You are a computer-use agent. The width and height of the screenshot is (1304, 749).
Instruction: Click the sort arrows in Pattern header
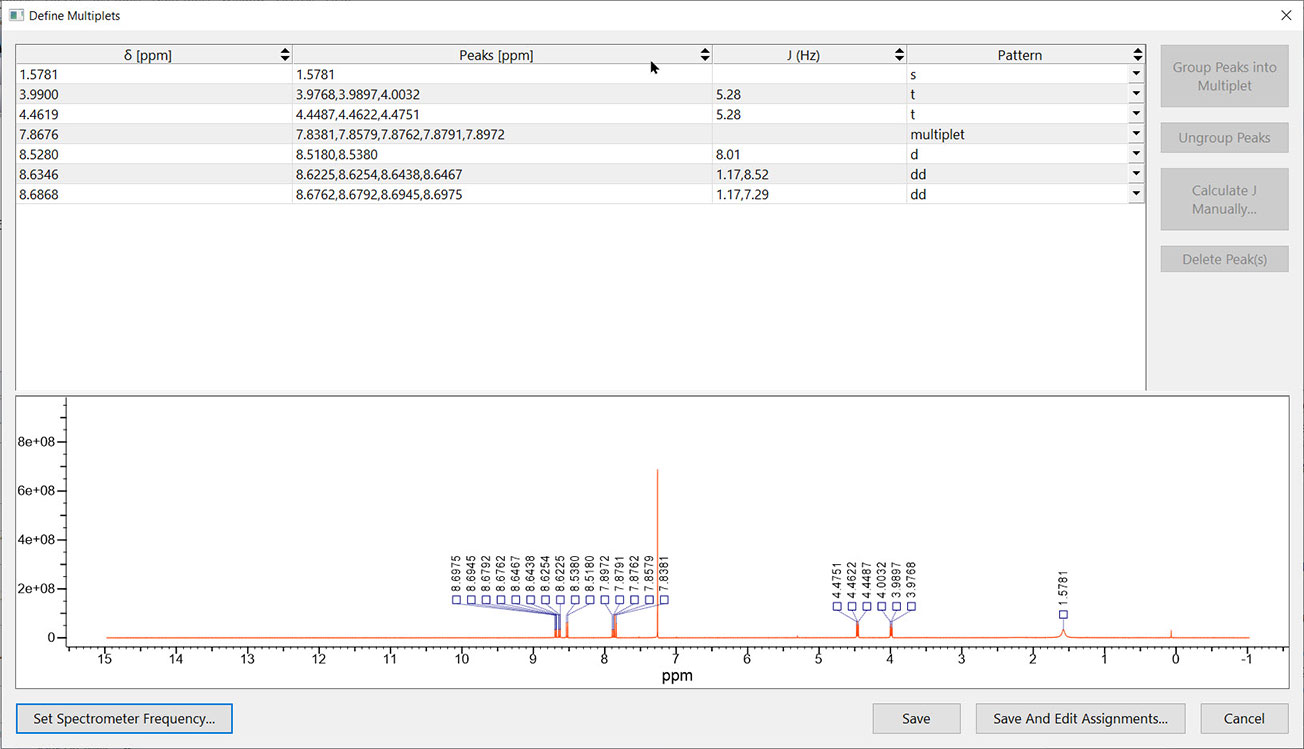coord(1138,55)
